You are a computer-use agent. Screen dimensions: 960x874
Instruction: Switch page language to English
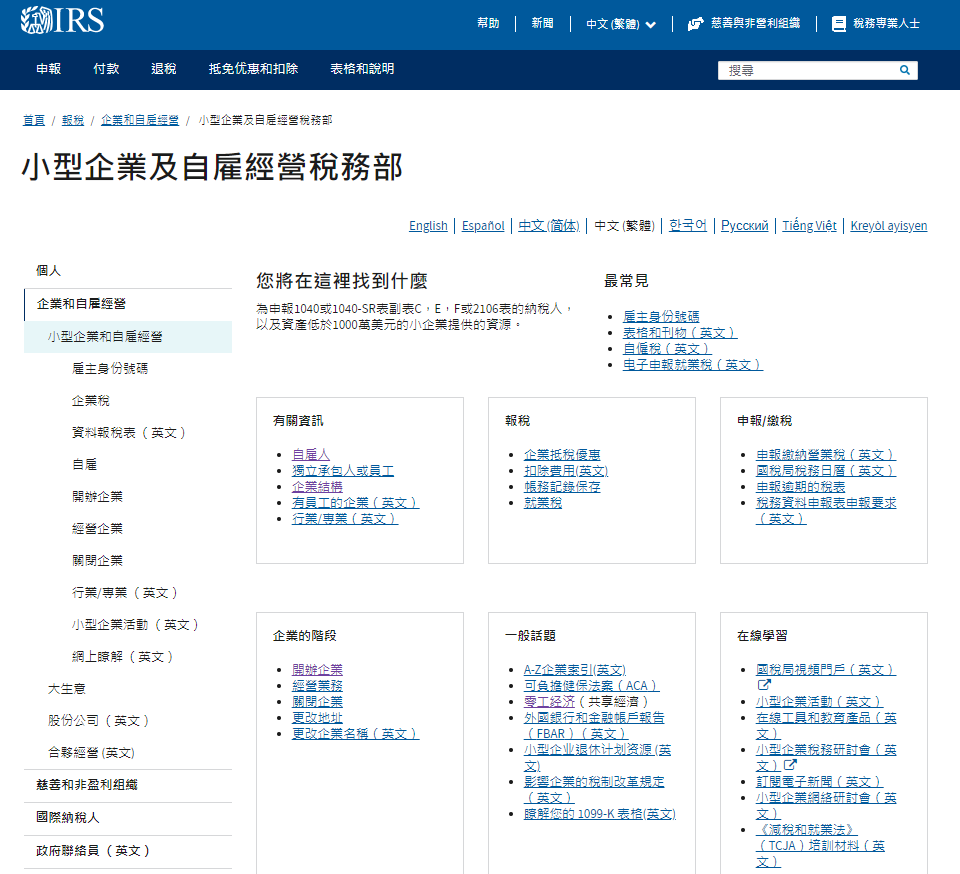(428, 226)
